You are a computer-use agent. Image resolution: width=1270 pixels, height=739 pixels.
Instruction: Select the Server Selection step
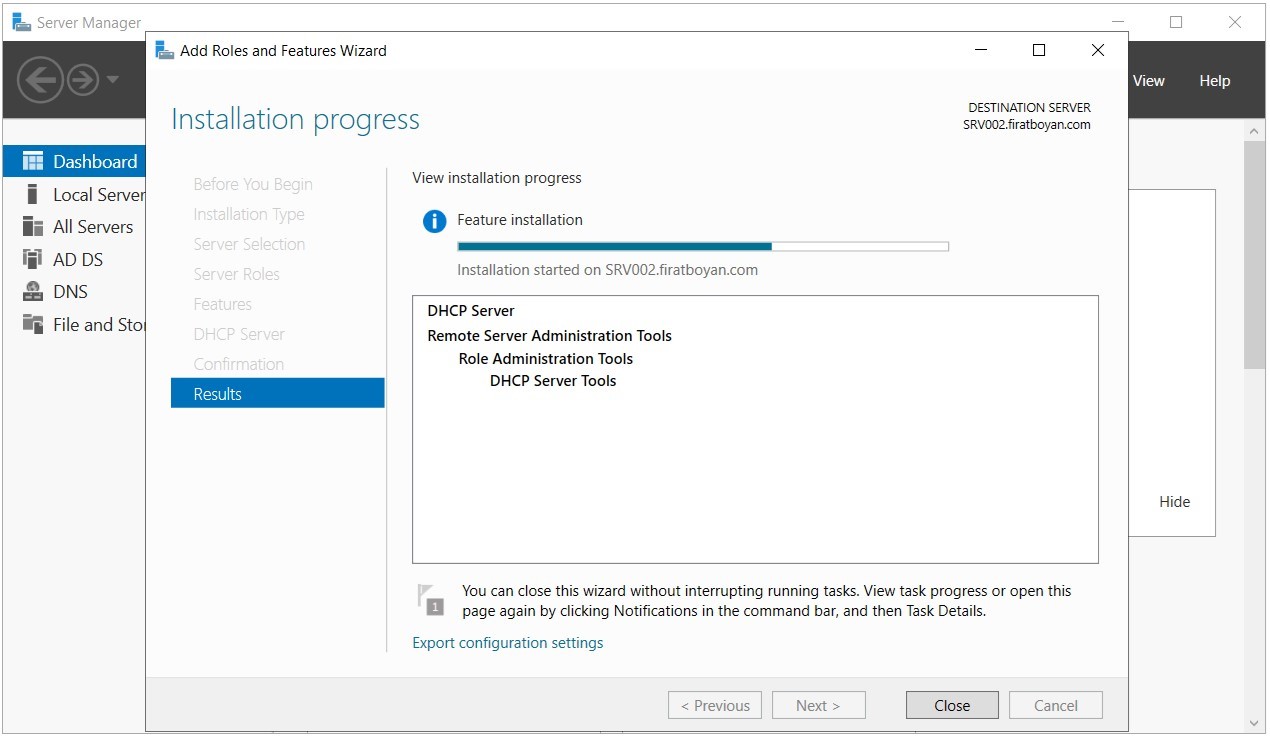[249, 244]
